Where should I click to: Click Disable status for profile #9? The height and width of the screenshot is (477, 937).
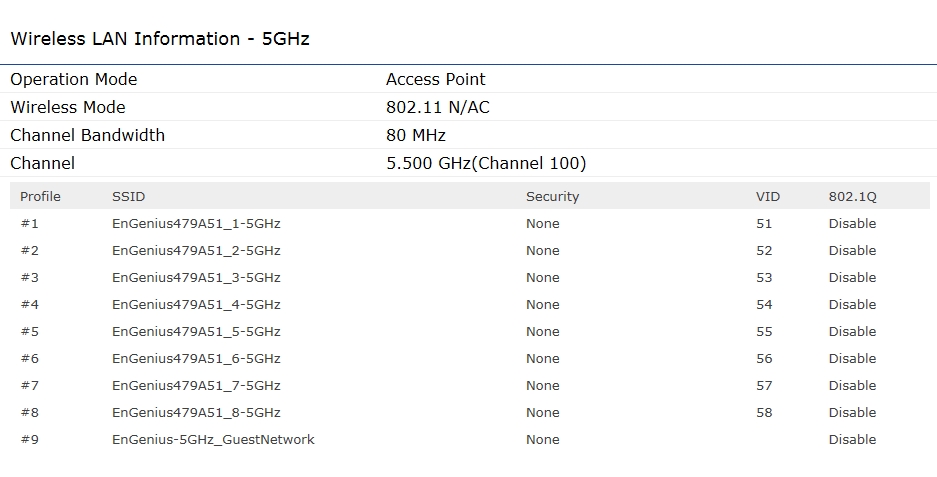[x=852, y=439]
